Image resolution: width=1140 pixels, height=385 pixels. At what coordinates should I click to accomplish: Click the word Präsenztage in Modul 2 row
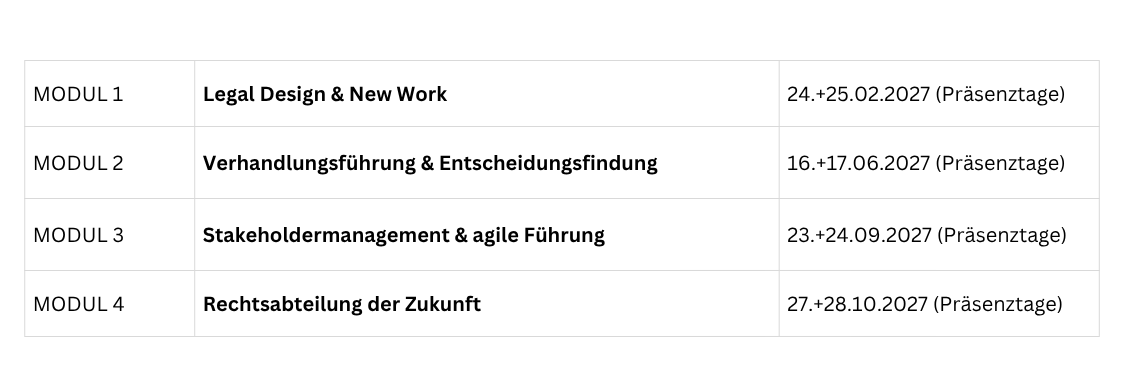click(1000, 163)
